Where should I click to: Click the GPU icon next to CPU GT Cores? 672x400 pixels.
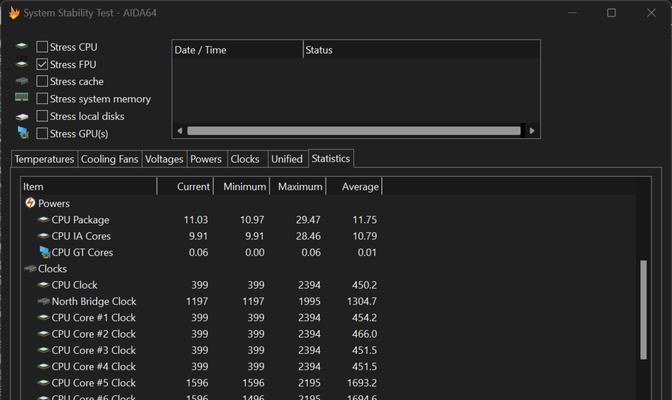(x=45, y=252)
